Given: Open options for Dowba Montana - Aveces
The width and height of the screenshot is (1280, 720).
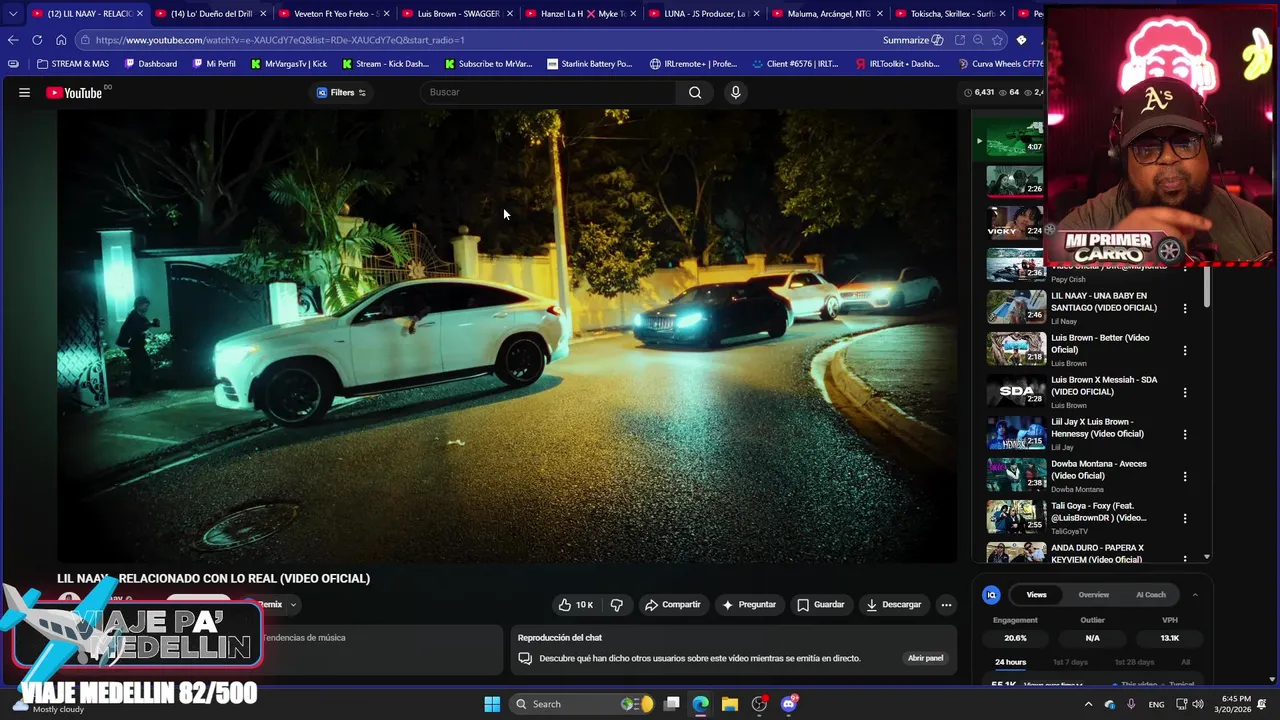Looking at the screenshot, I should click(x=1185, y=476).
